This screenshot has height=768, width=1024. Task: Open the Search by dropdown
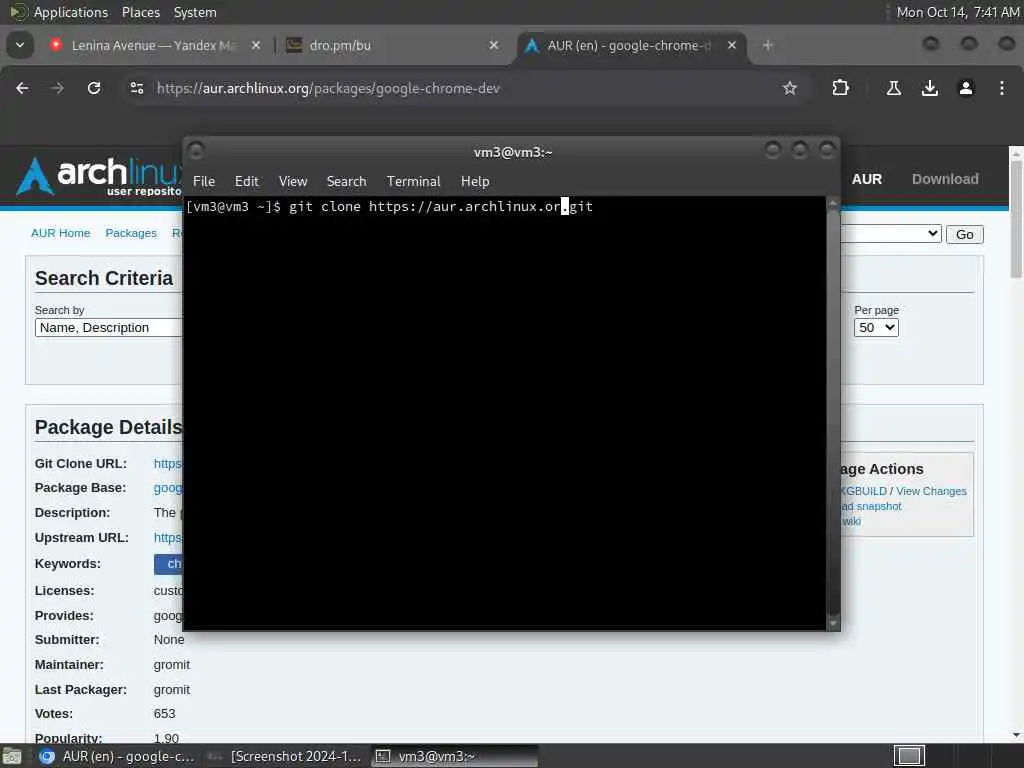[108, 328]
